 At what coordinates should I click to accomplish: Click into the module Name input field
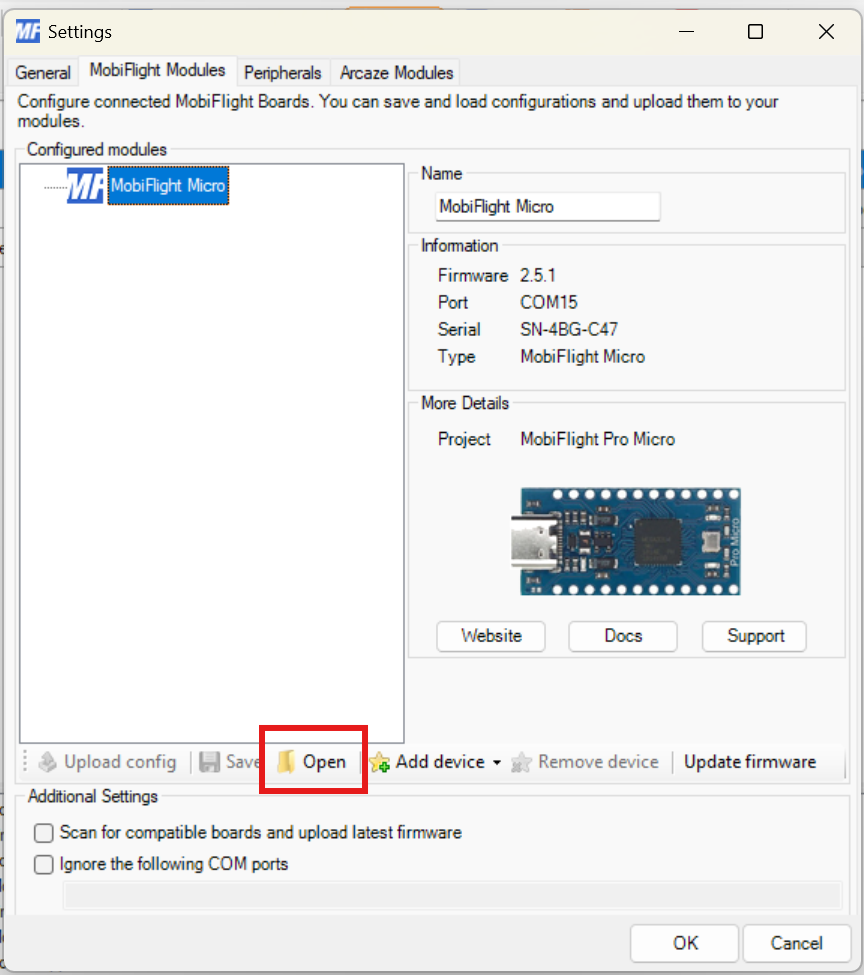[547, 206]
